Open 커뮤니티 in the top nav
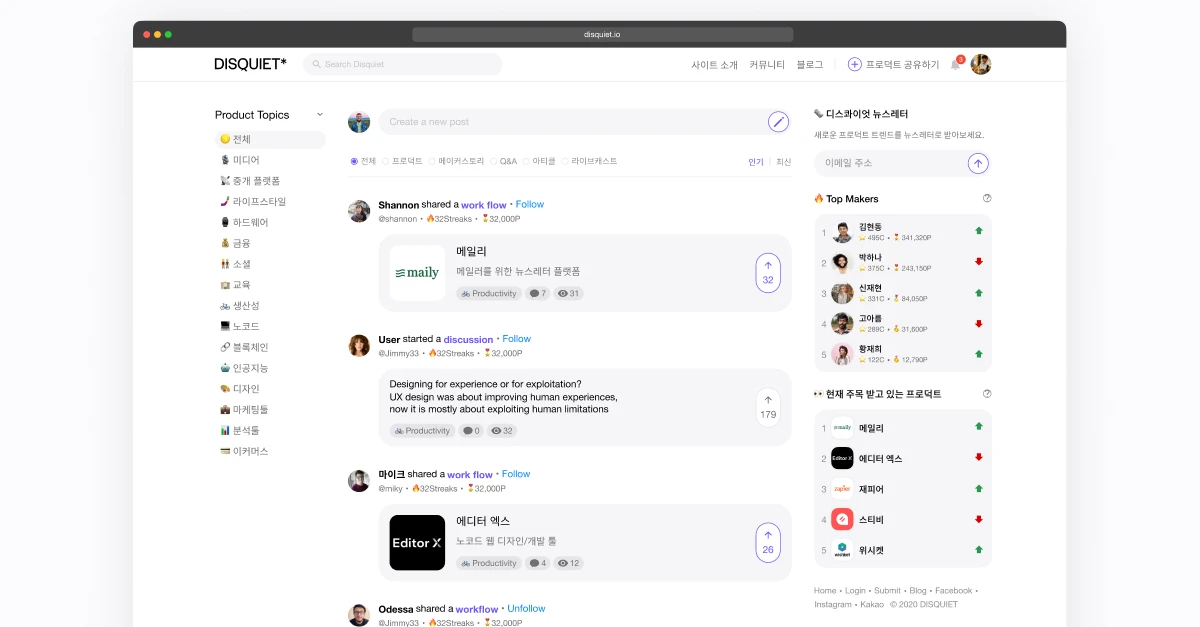The image size is (1200, 627). pyautogui.click(x=767, y=64)
